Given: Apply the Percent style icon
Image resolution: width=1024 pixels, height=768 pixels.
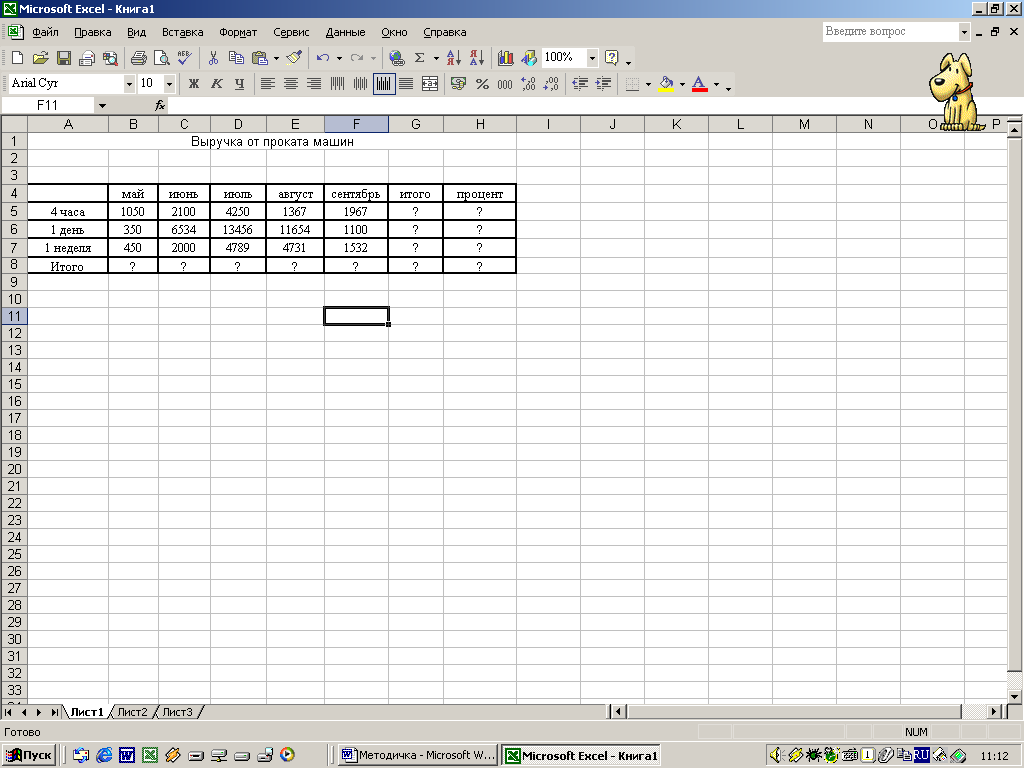Looking at the screenshot, I should (x=482, y=84).
